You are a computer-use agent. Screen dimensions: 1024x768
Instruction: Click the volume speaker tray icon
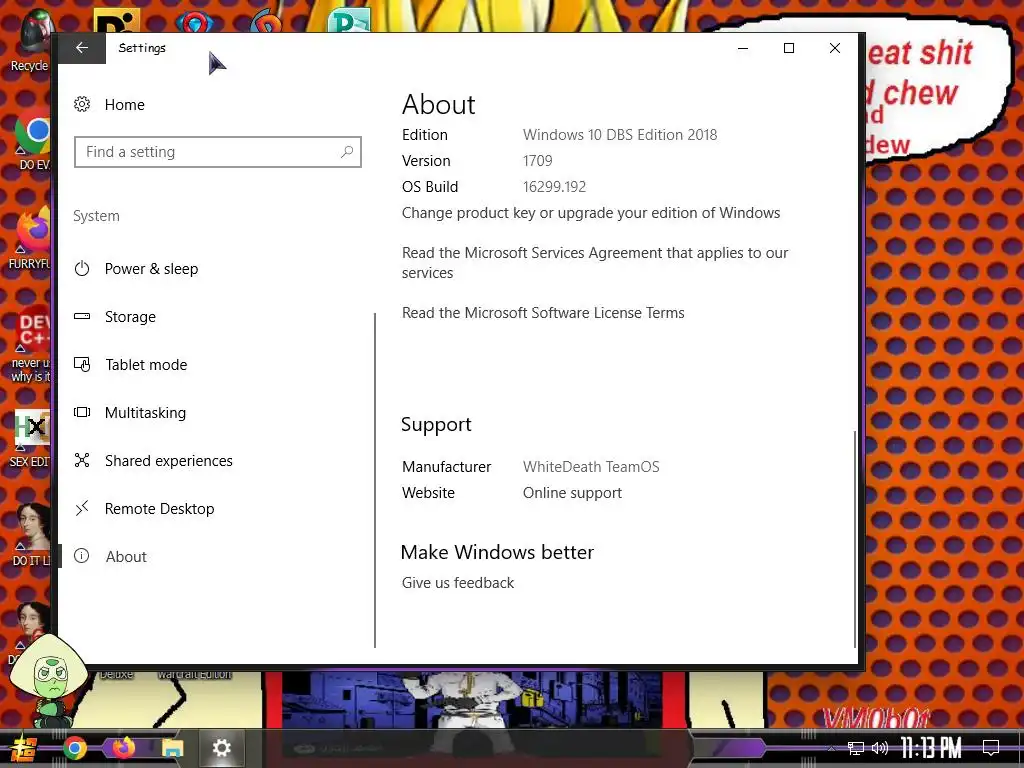click(x=880, y=748)
